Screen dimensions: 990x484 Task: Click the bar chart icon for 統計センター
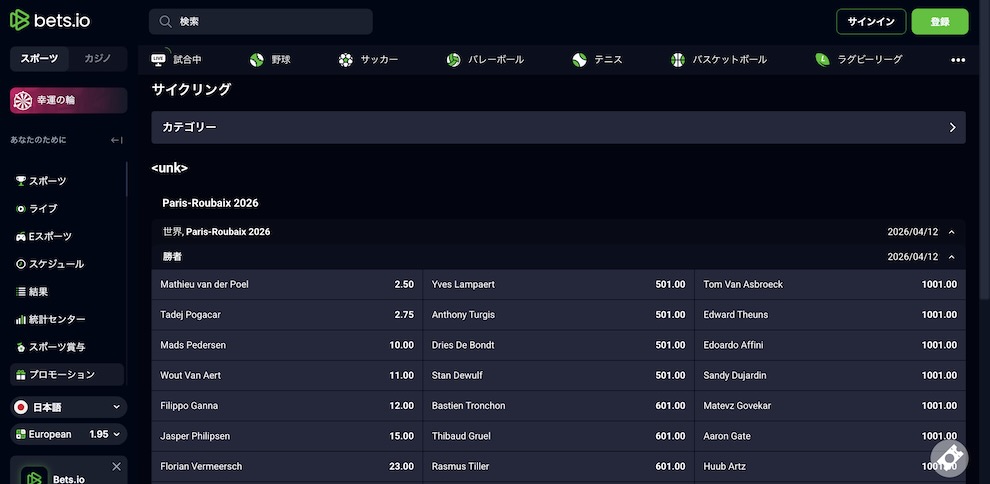click(21, 320)
